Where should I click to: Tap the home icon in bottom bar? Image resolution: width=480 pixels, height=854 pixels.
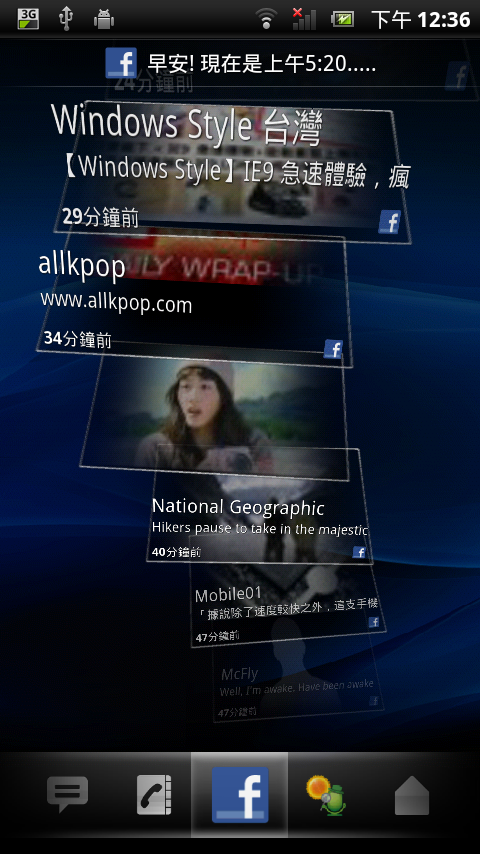point(412,796)
